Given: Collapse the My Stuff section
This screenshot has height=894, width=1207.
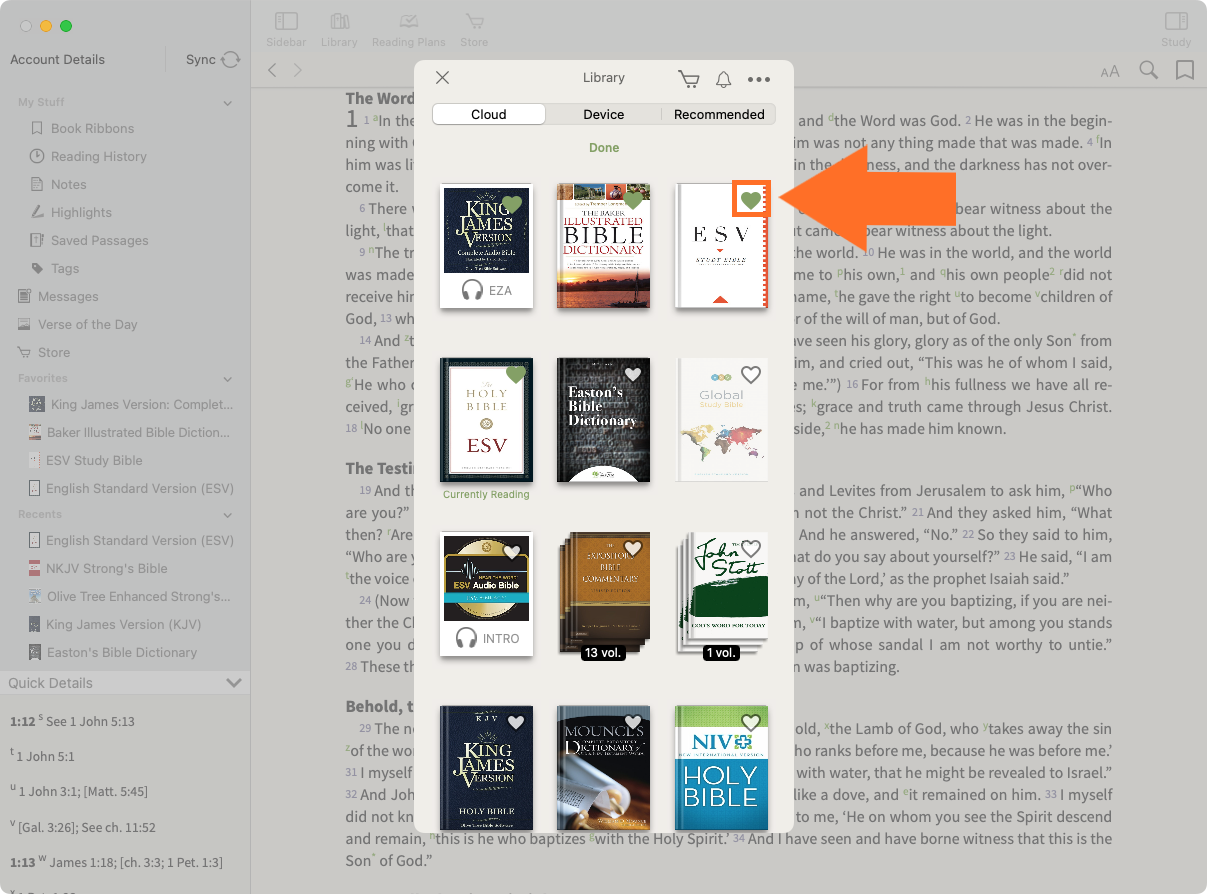Looking at the screenshot, I should [228, 103].
